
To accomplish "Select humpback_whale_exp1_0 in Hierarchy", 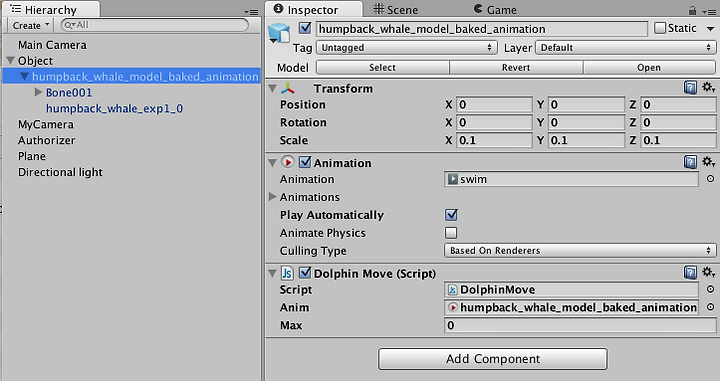I will click(114, 108).
